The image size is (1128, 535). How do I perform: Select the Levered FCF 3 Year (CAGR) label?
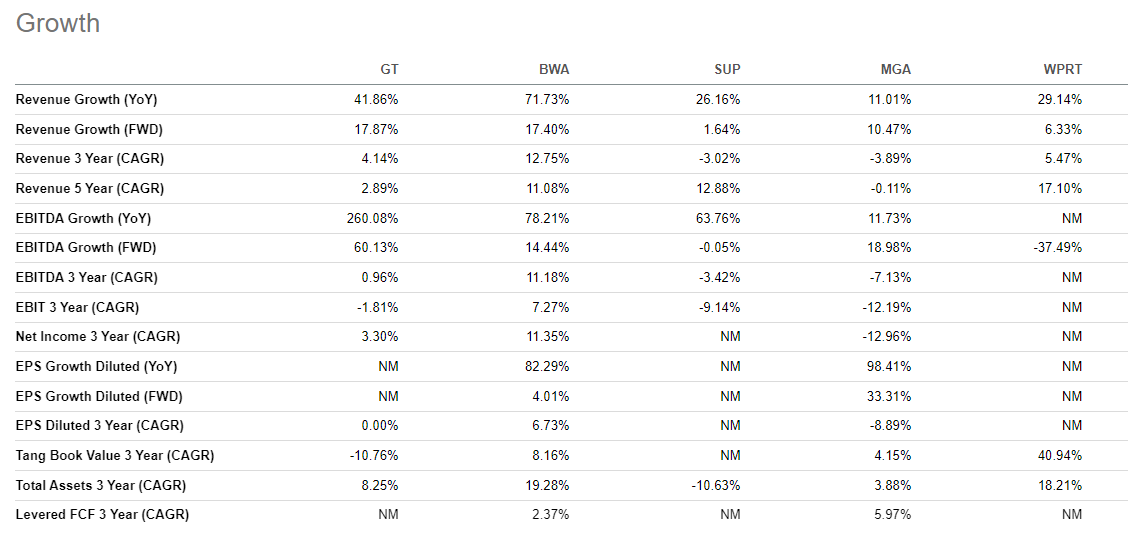click(102, 515)
